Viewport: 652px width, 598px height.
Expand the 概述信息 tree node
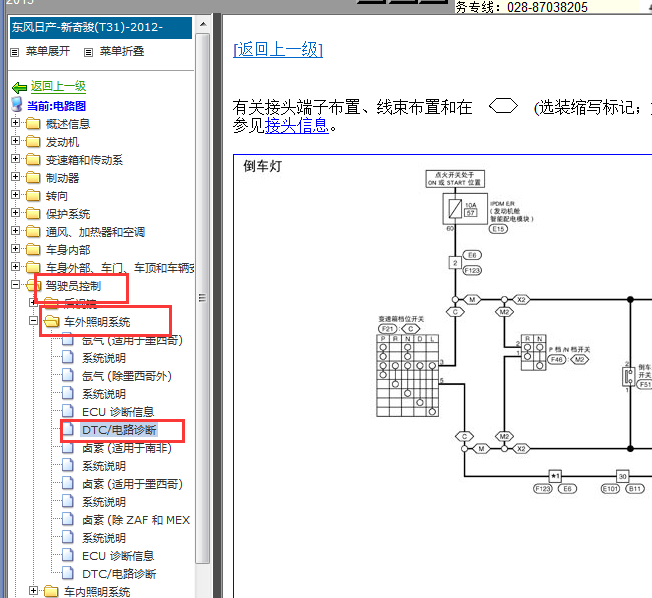(16, 124)
